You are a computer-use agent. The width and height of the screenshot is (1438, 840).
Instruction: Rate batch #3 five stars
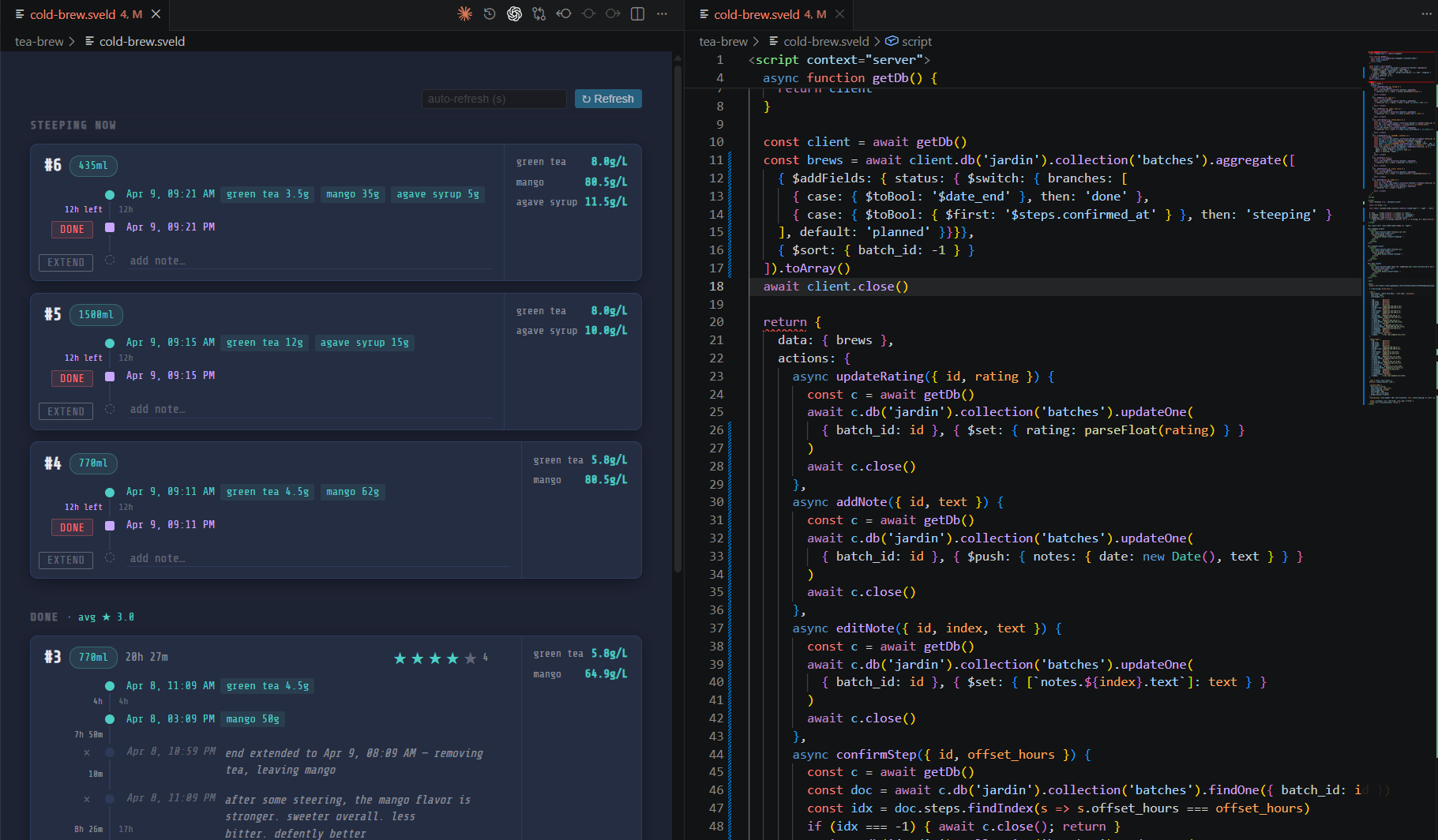470,658
